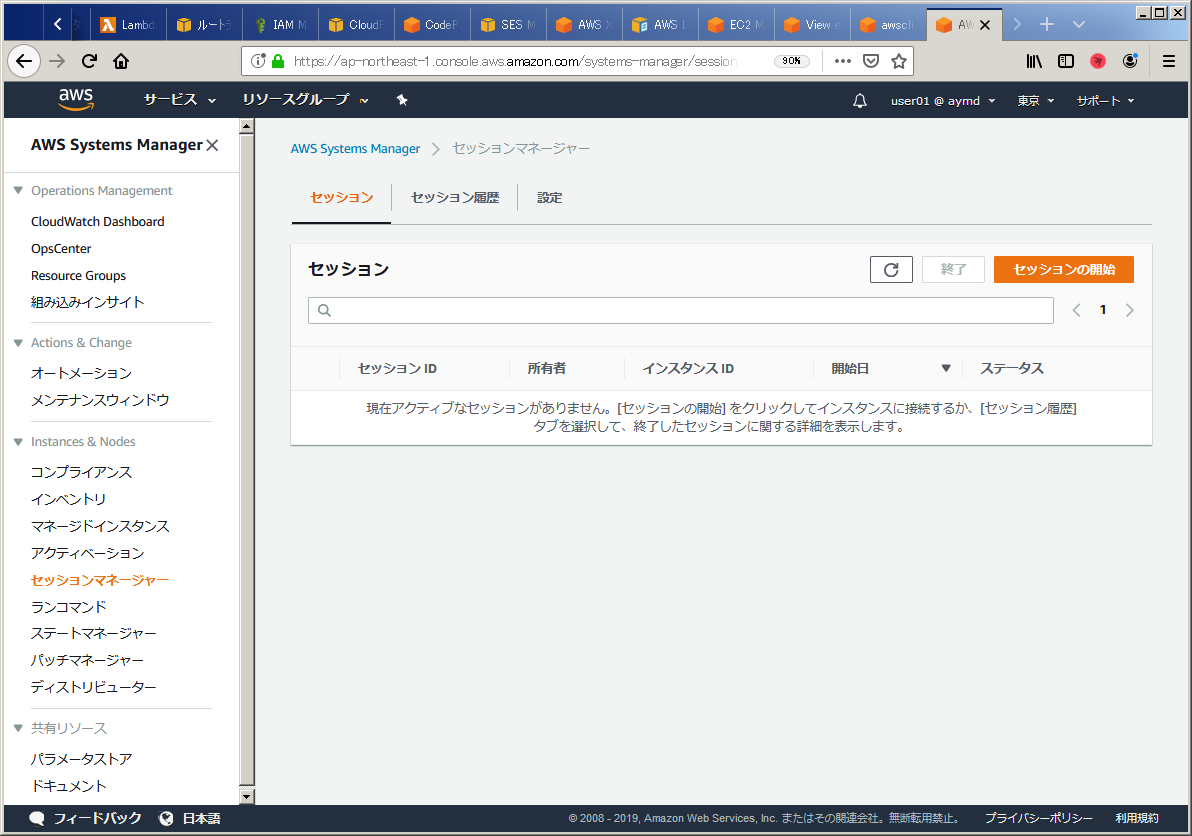Image resolution: width=1192 pixels, height=836 pixels.
Task: Click the red extension icon
Action: (x=1098, y=62)
